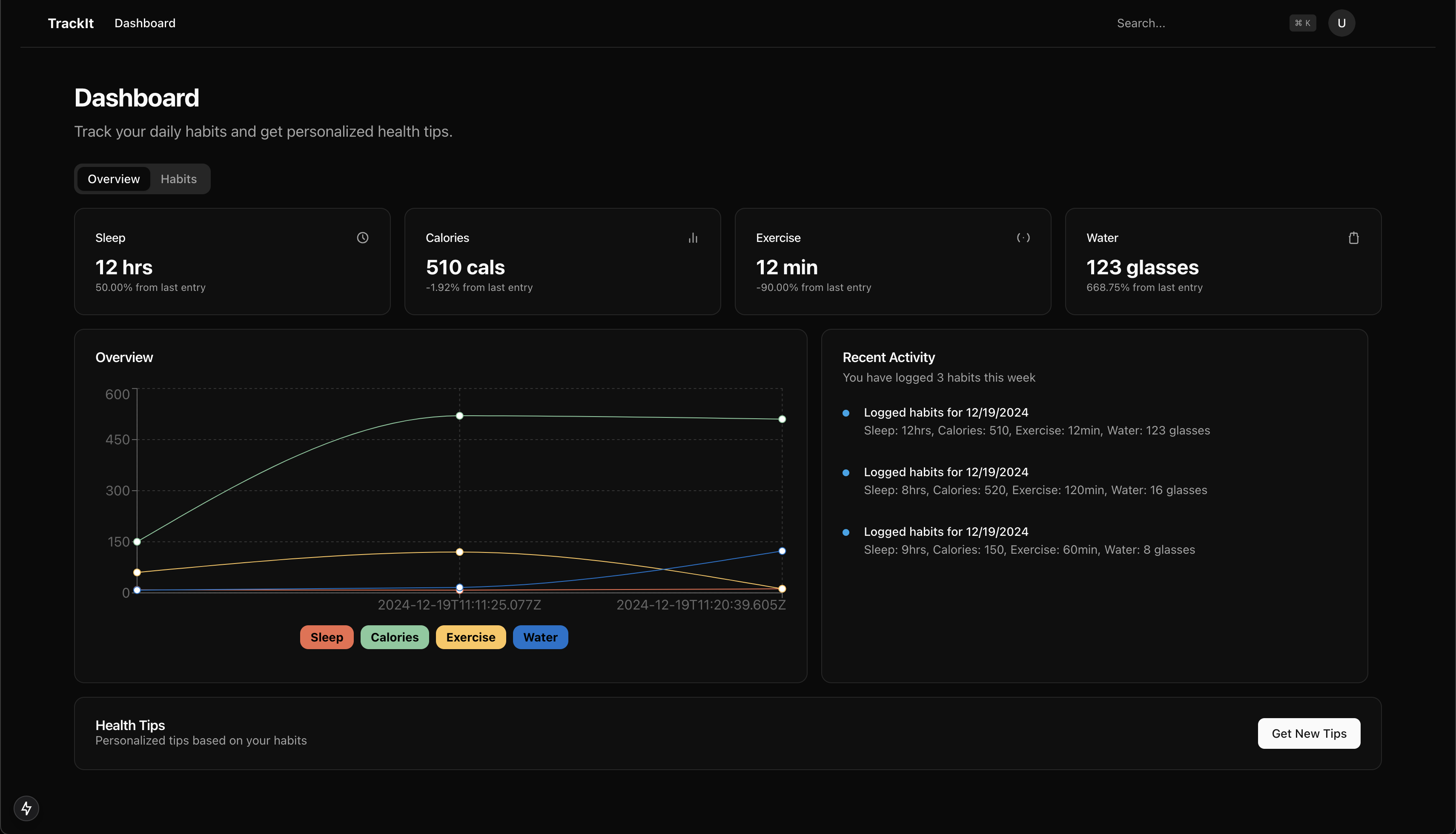The image size is (1456, 834).
Task: Click the lightning bolt icon at bottom left
Action: [26, 808]
